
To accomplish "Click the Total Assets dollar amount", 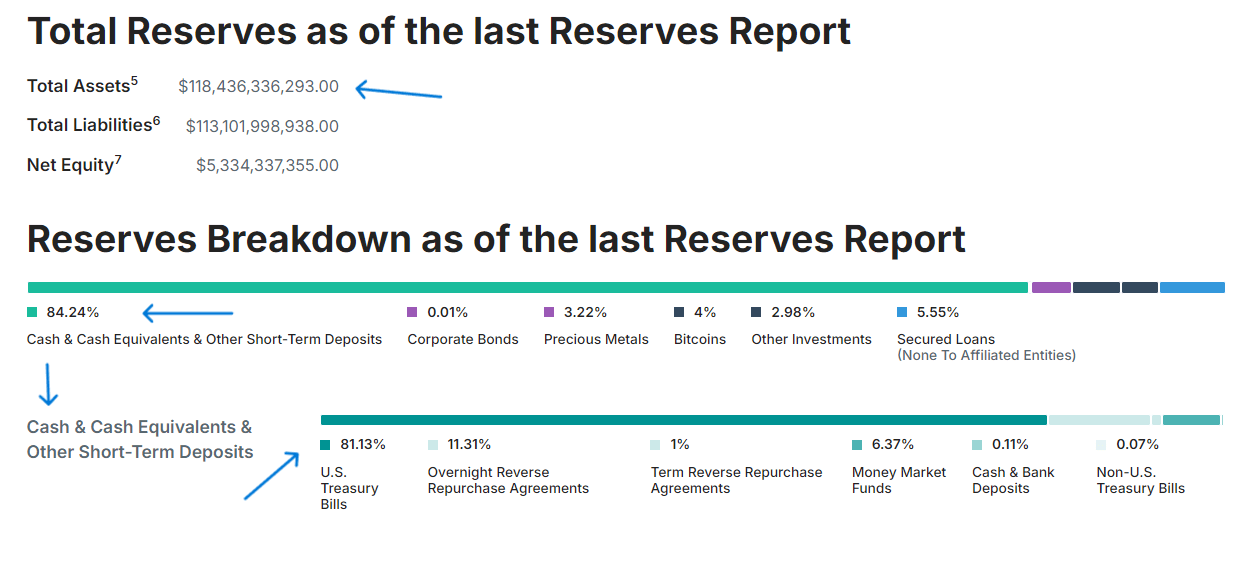I will [x=258, y=87].
